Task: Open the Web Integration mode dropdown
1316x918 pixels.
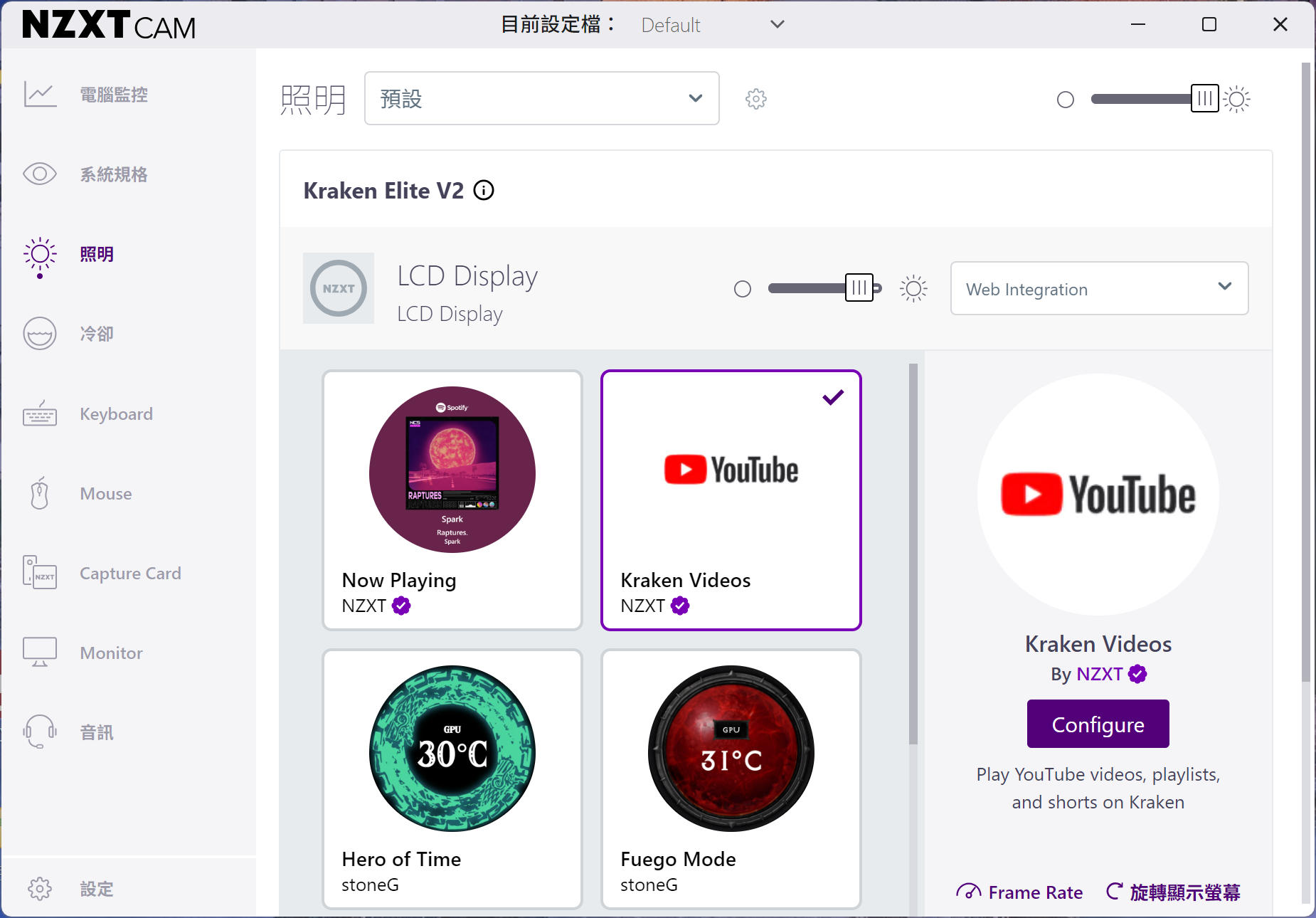Action: pos(1099,288)
